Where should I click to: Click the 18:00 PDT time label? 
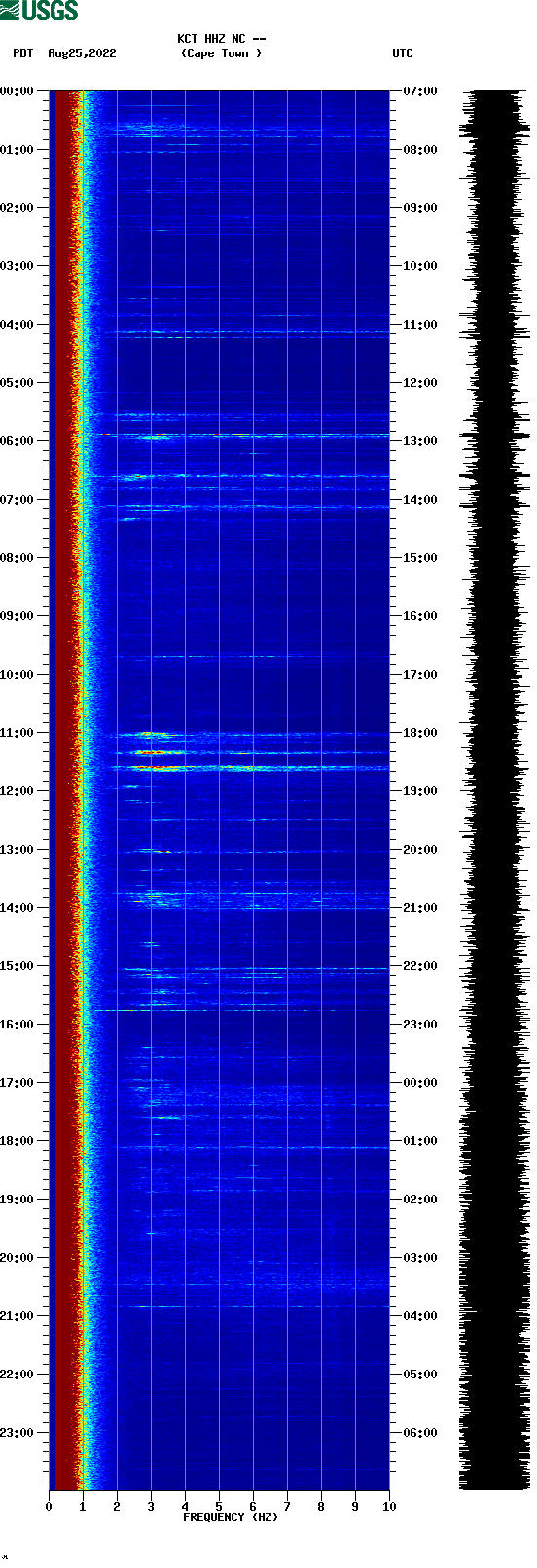point(18,1141)
